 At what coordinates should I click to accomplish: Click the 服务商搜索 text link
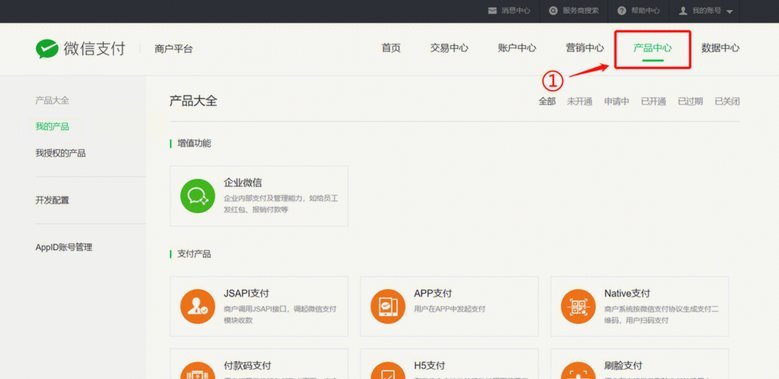point(581,10)
